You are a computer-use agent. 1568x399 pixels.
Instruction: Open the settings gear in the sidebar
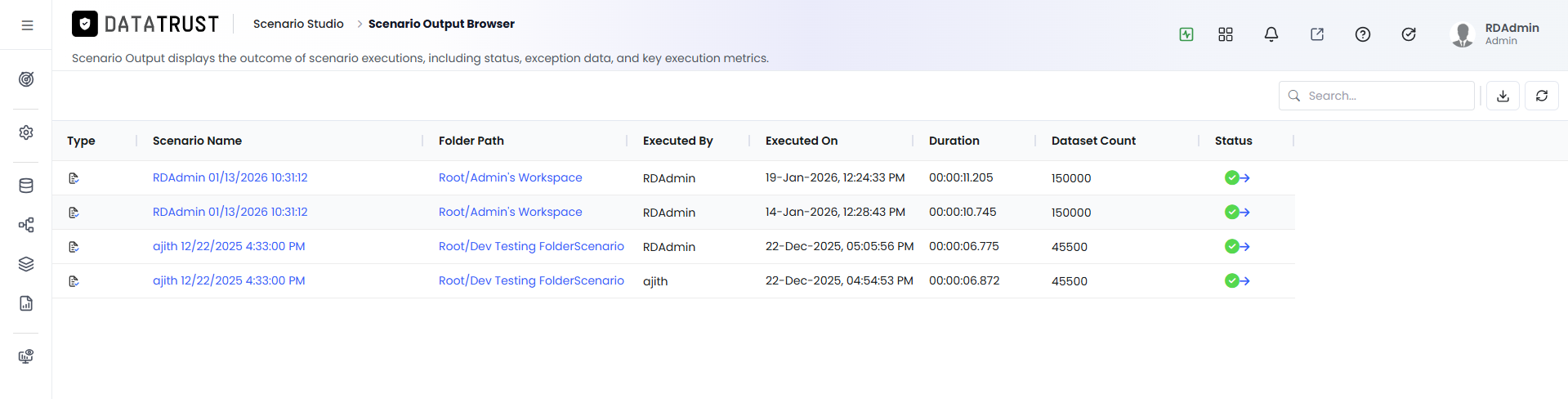click(x=26, y=132)
